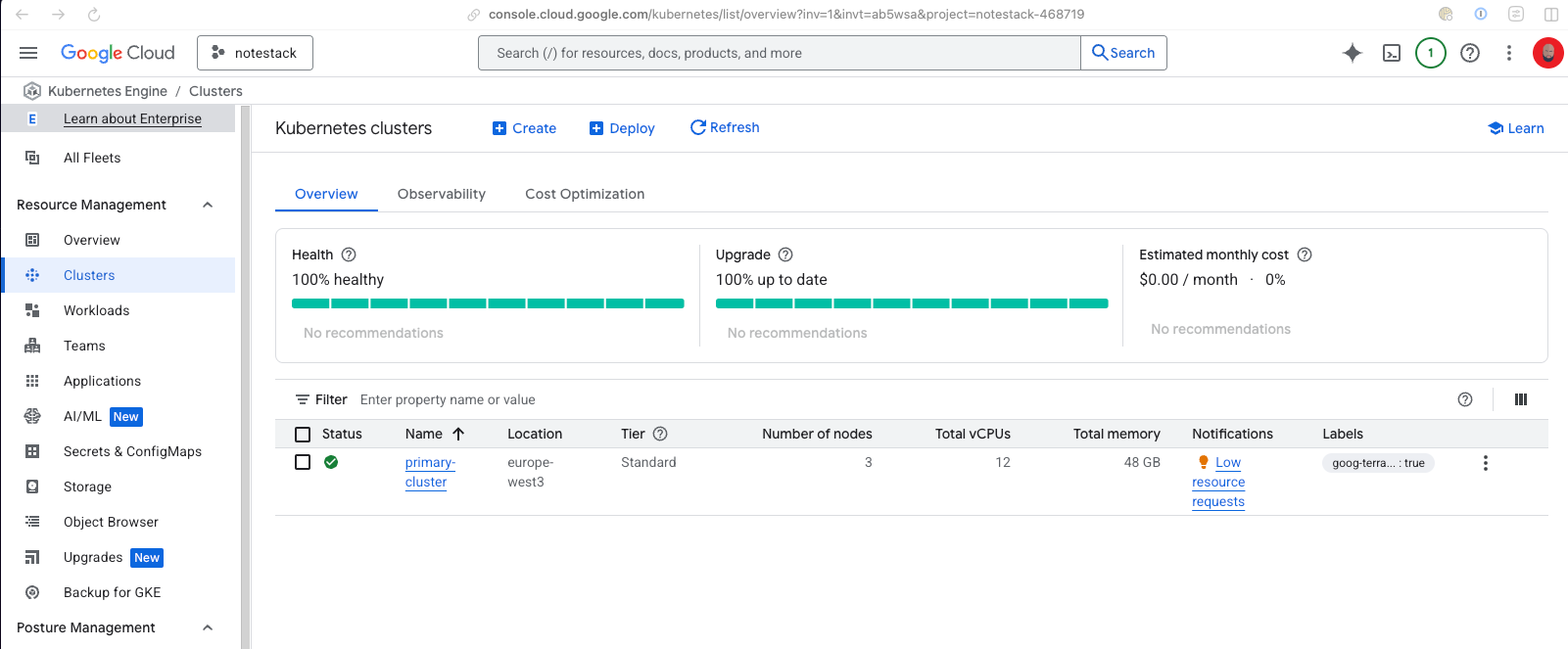Open the three-dot settings menu in header
Viewport: 1568px width, 649px height.
[1509, 53]
